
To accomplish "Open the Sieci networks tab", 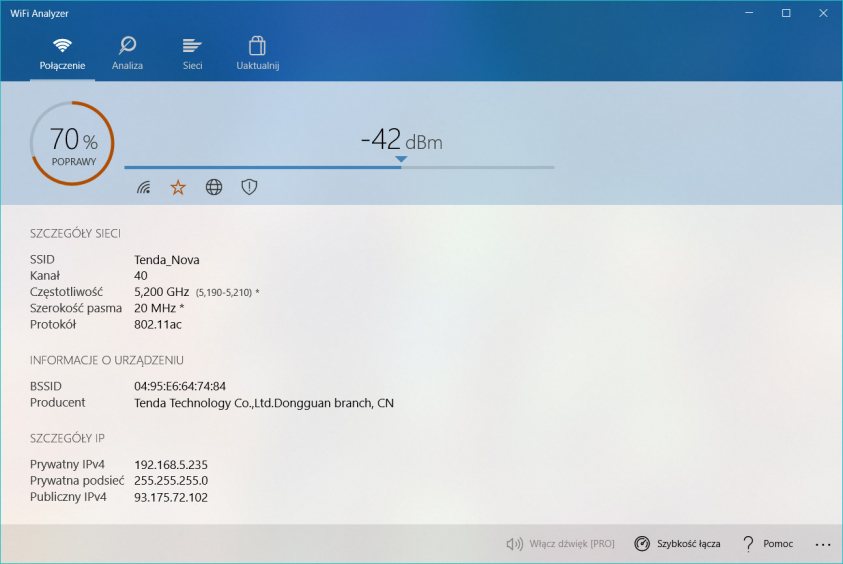I will point(192,53).
